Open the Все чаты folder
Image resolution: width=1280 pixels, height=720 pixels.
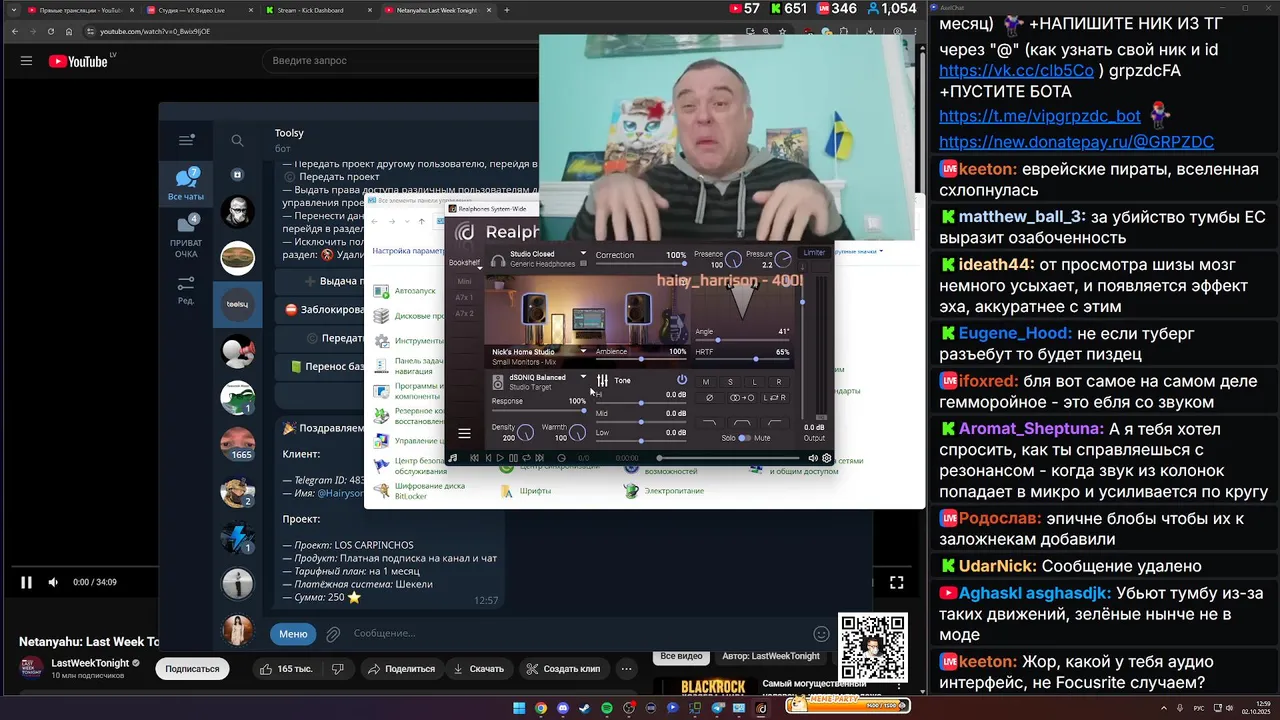click(186, 185)
